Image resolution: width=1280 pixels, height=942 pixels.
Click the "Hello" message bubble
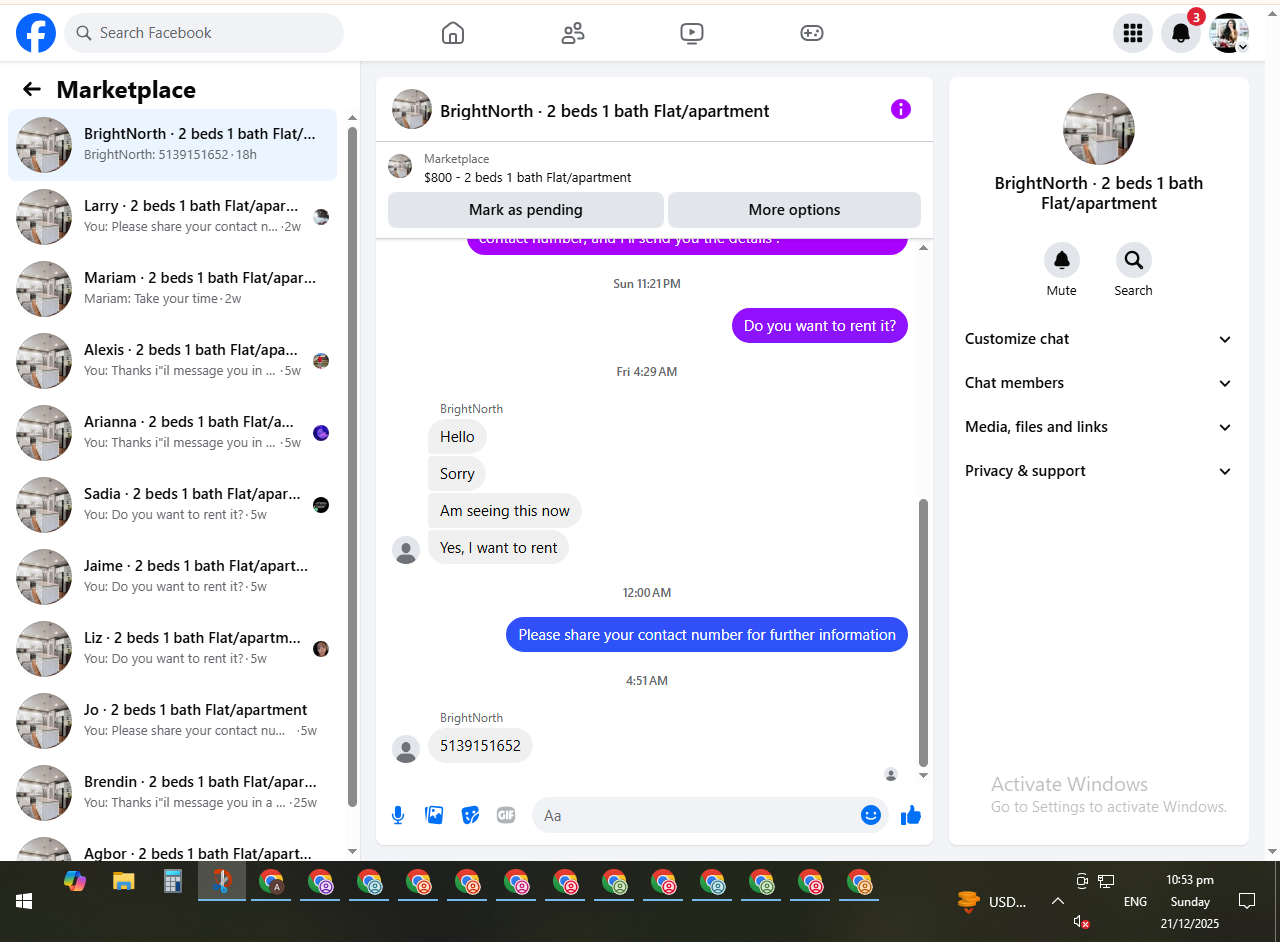tap(457, 437)
